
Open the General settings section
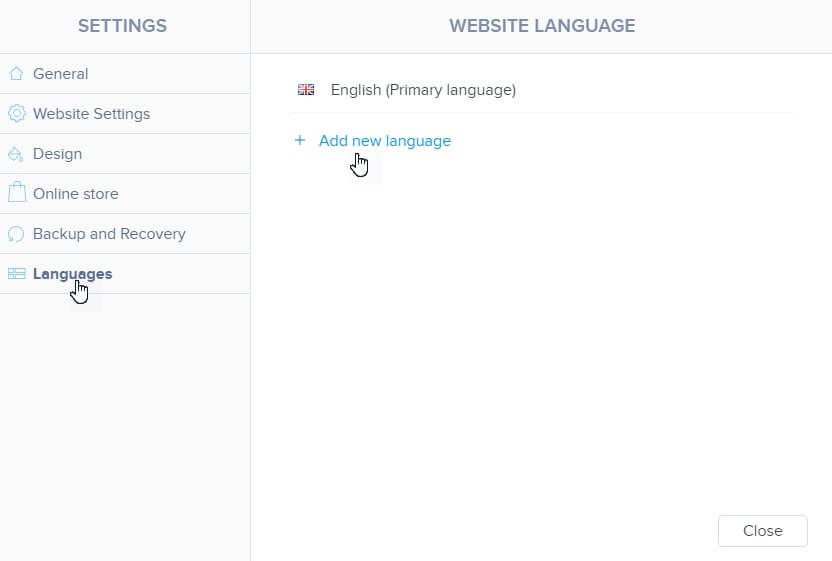click(x=60, y=74)
